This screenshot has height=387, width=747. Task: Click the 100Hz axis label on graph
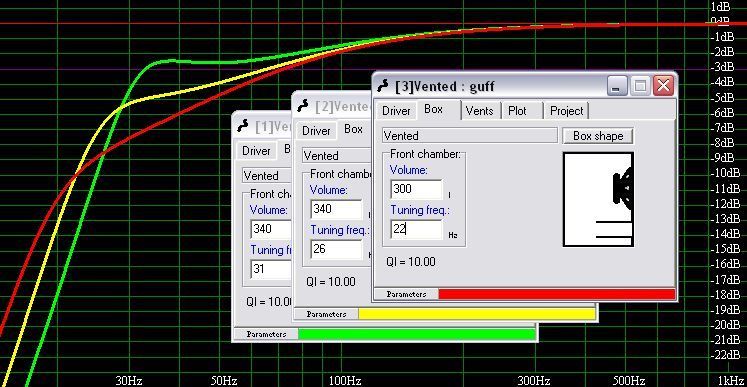344,381
